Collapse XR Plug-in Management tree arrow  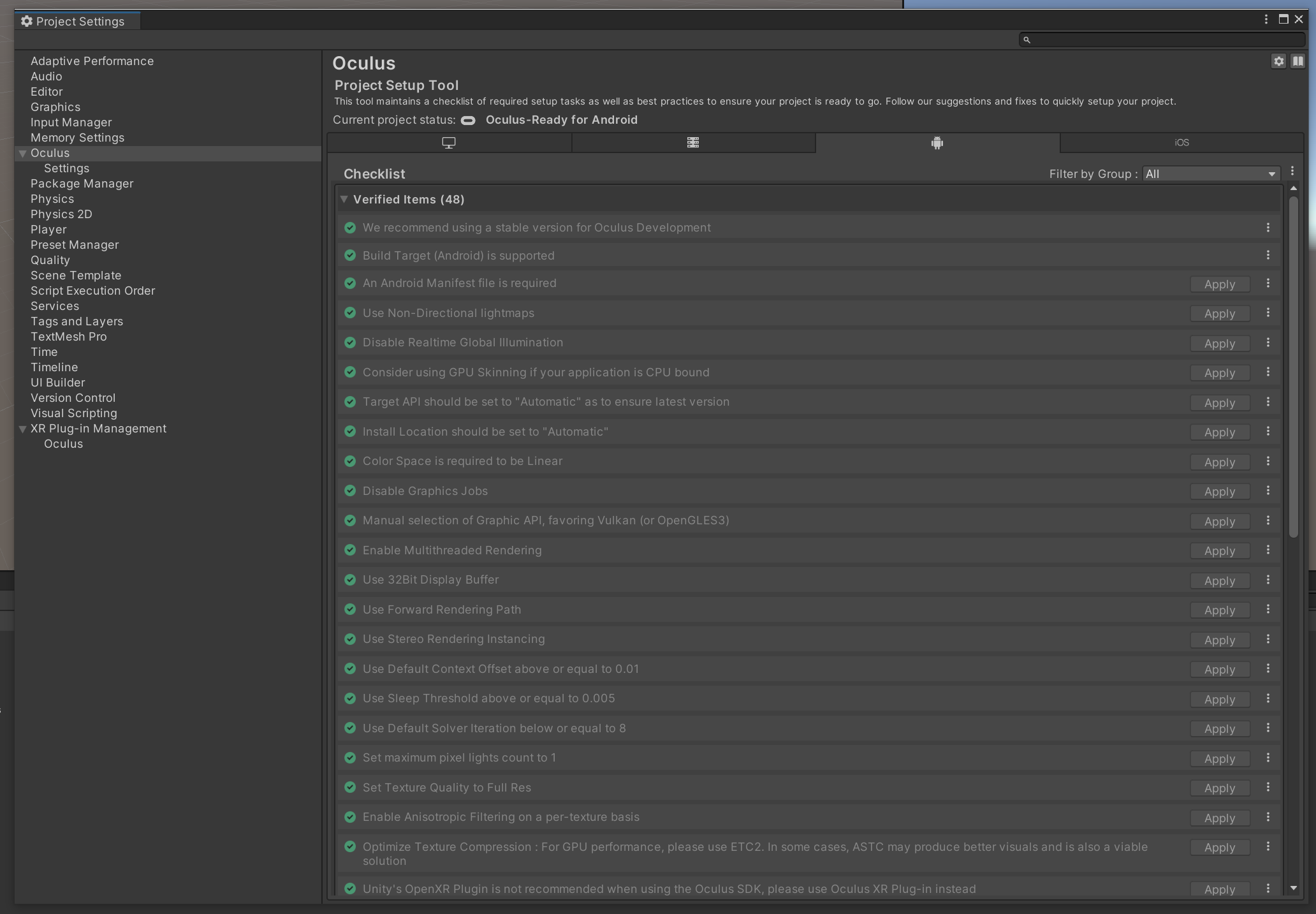coord(23,429)
